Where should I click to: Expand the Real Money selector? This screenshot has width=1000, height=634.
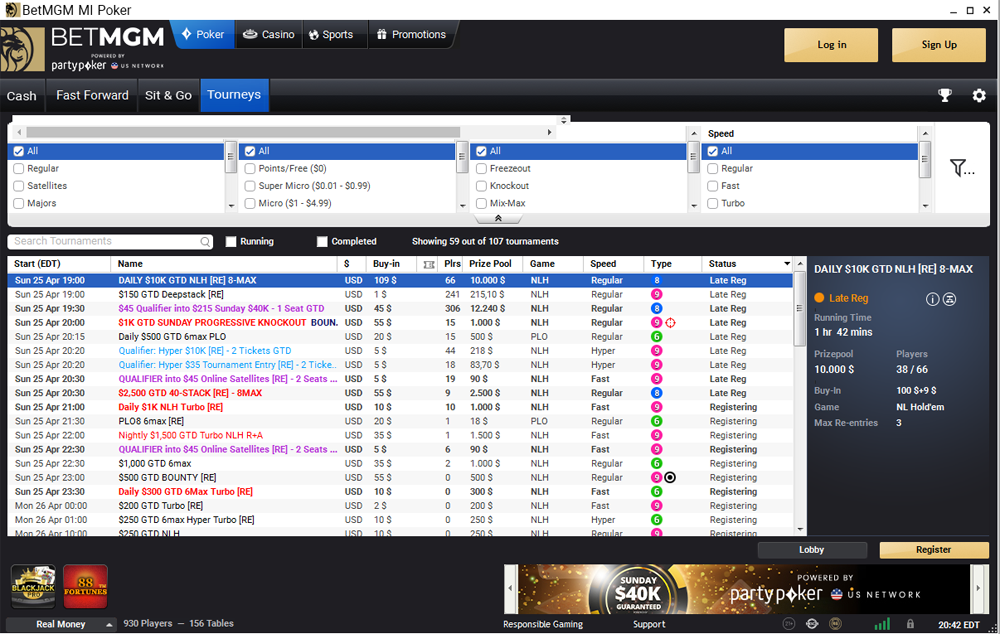[61, 624]
